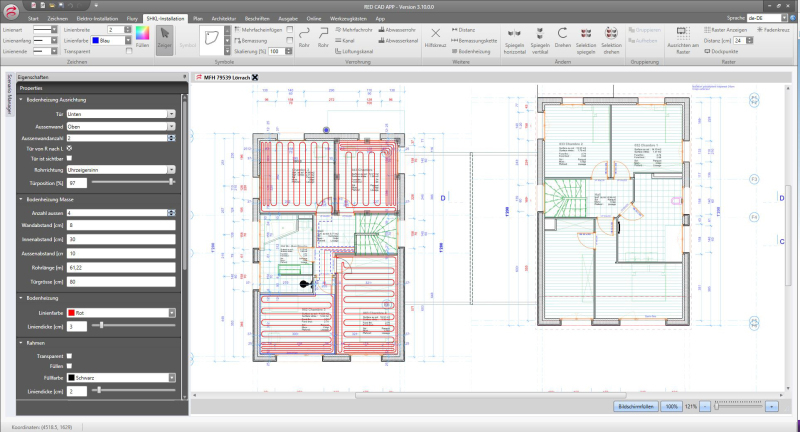Click Selektion spiegeln

(x=586, y=41)
